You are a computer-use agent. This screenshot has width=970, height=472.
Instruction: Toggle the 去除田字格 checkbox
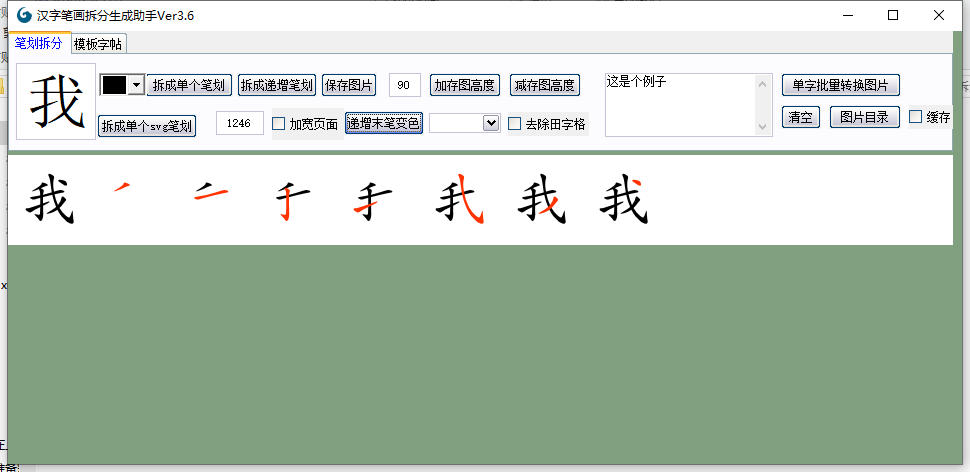(515, 124)
